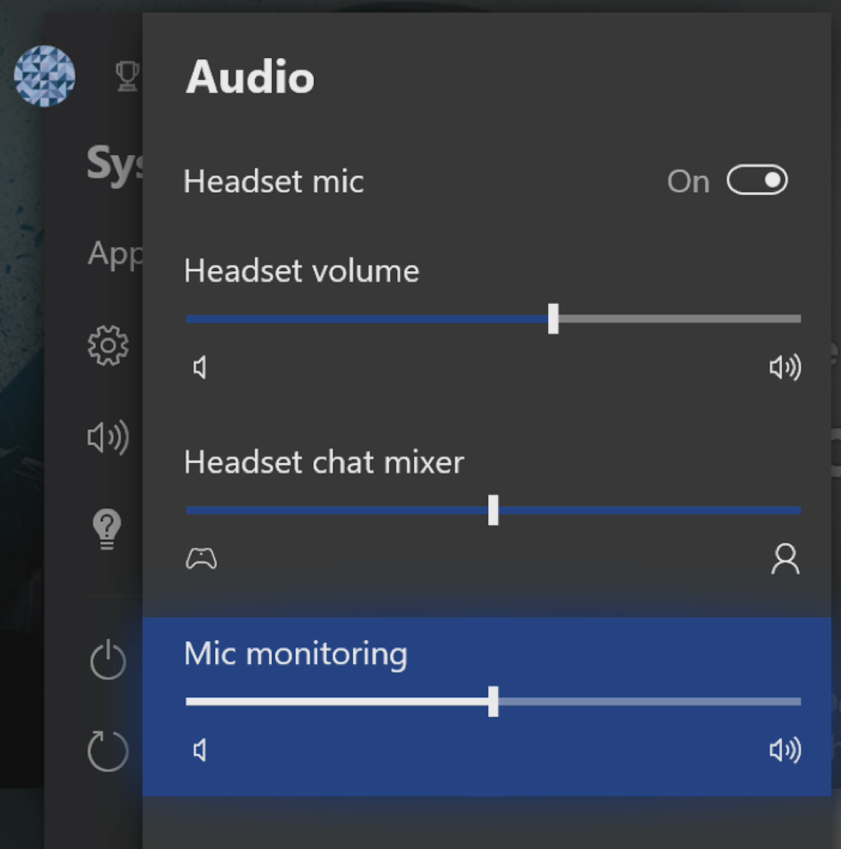
Task: Click the Power icon in sidebar
Action: [108, 661]
